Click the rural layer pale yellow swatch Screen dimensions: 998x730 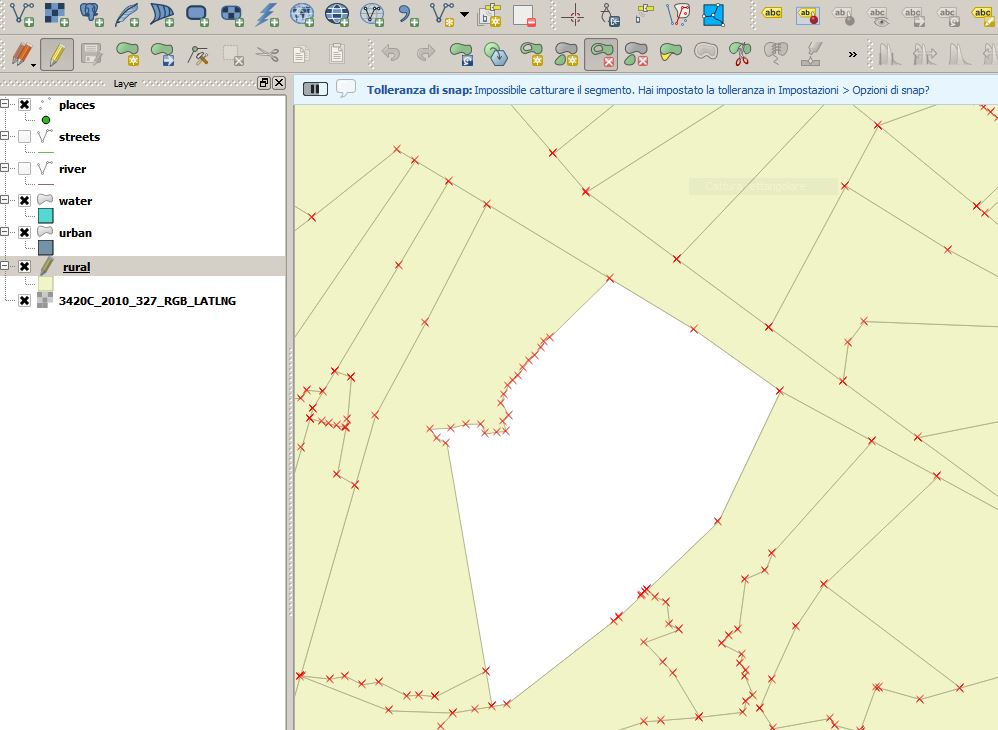coord(46,283)
